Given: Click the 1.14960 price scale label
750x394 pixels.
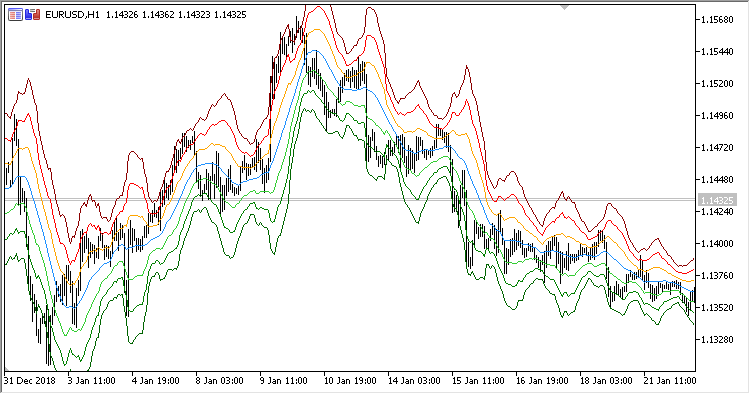Looking at the screenshot, I should (717, 116).
